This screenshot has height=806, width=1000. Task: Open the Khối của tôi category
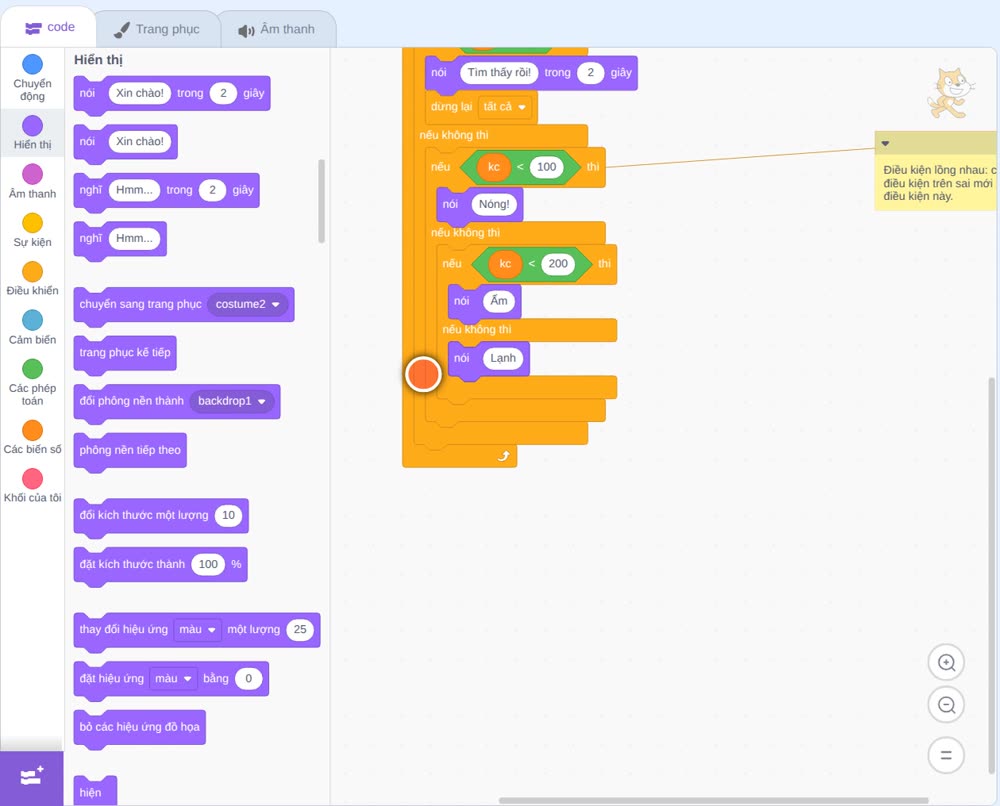coord(33,485)
